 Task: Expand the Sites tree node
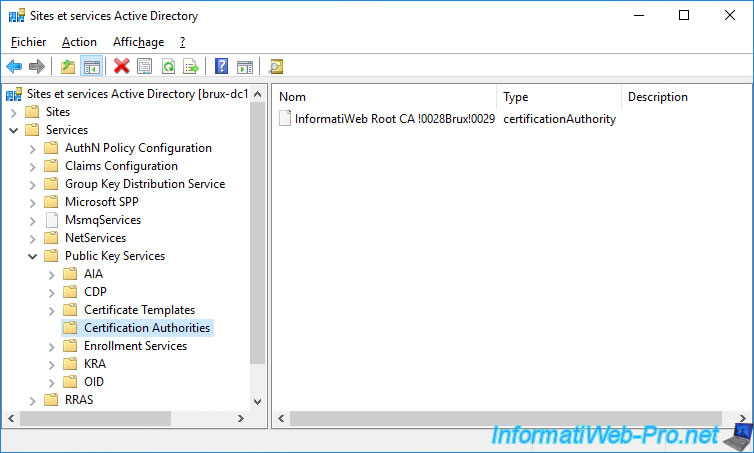click(x=13, y=112)
